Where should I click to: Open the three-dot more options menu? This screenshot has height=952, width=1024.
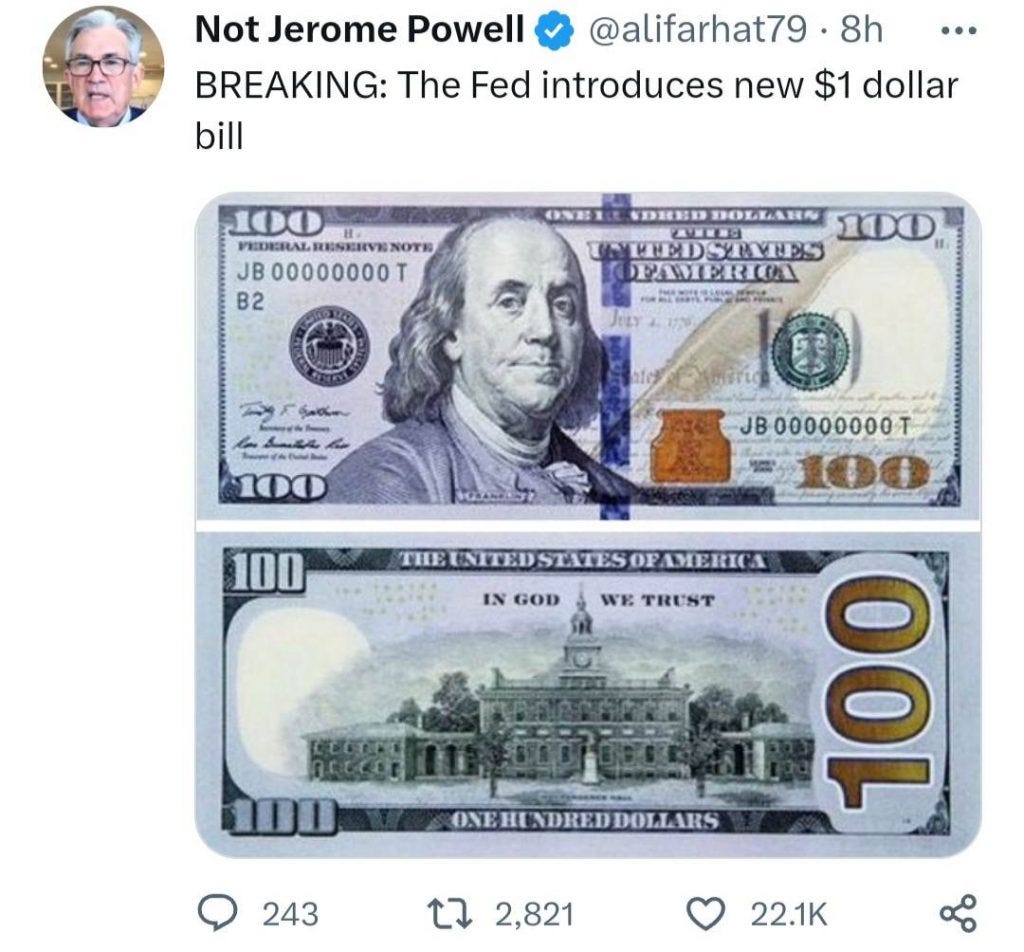pos(958,30)
